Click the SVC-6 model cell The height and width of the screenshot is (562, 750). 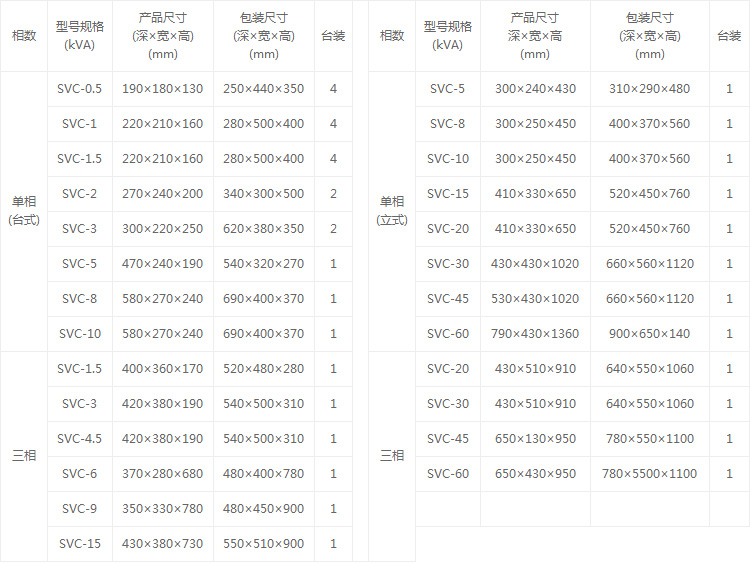point(79,474)
